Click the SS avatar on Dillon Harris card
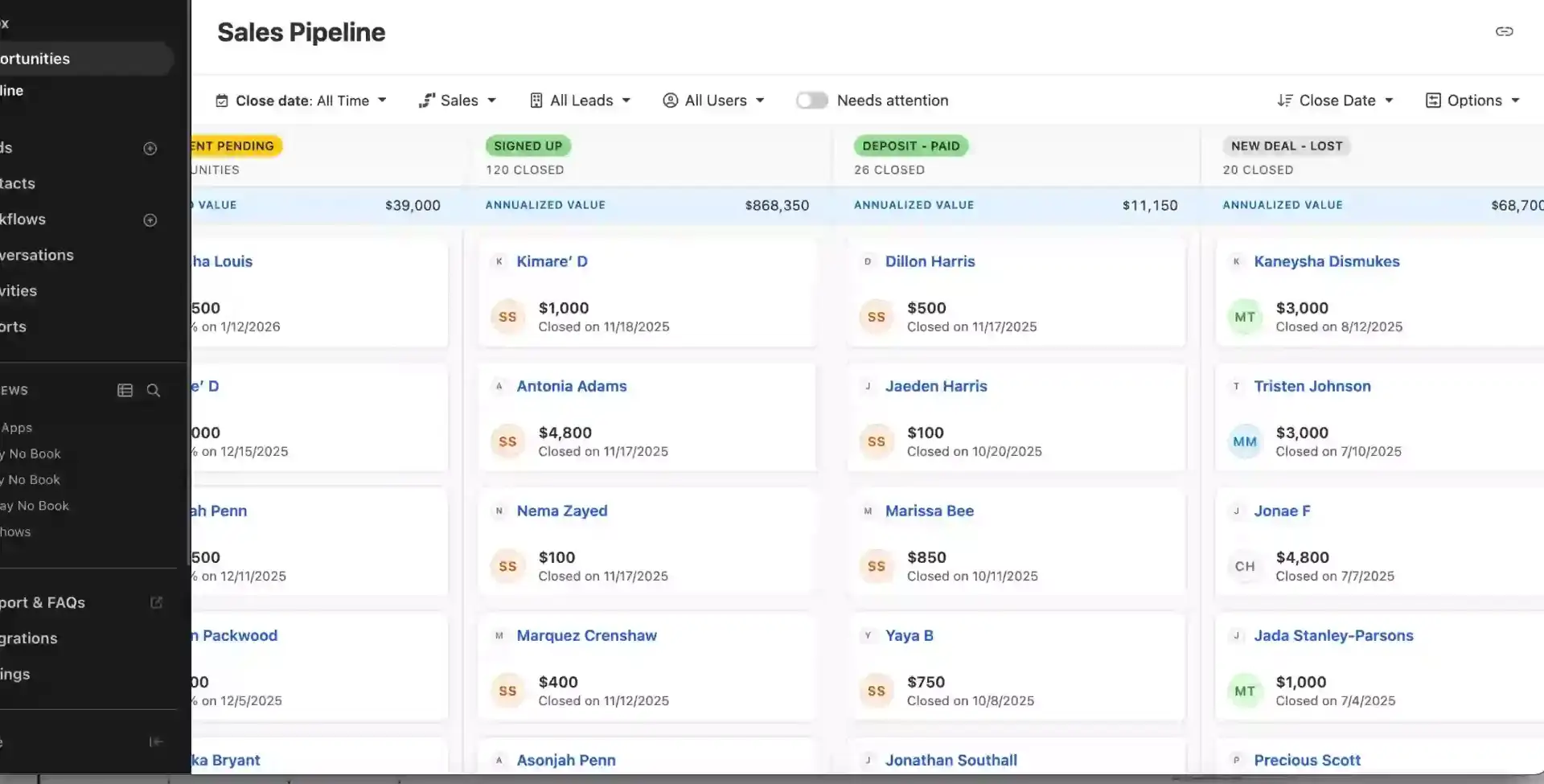1544x784 pixels. [877, 317]
